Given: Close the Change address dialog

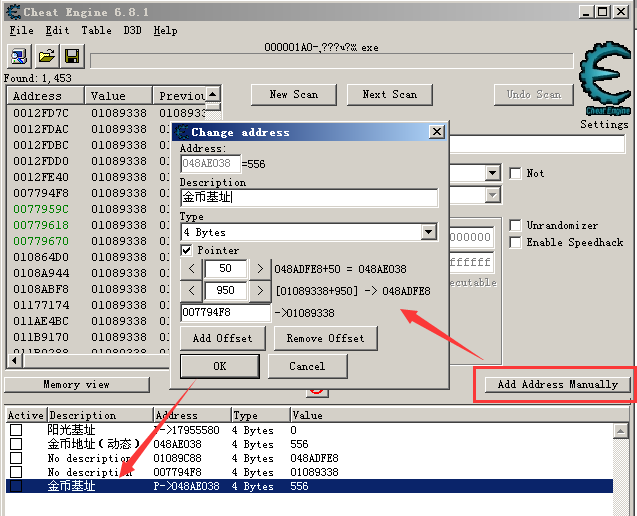Looking at the screenshot, I should 437,132.
